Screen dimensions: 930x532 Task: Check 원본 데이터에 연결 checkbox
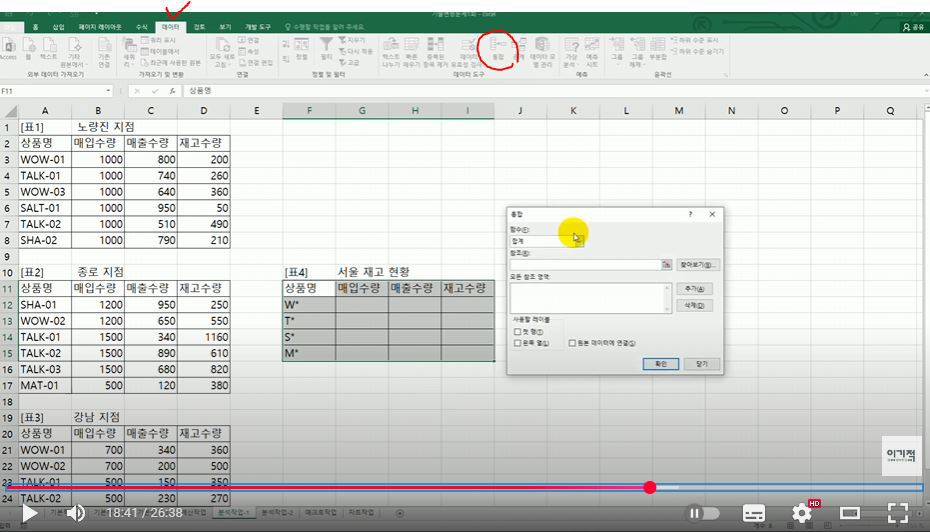point(572,343)
